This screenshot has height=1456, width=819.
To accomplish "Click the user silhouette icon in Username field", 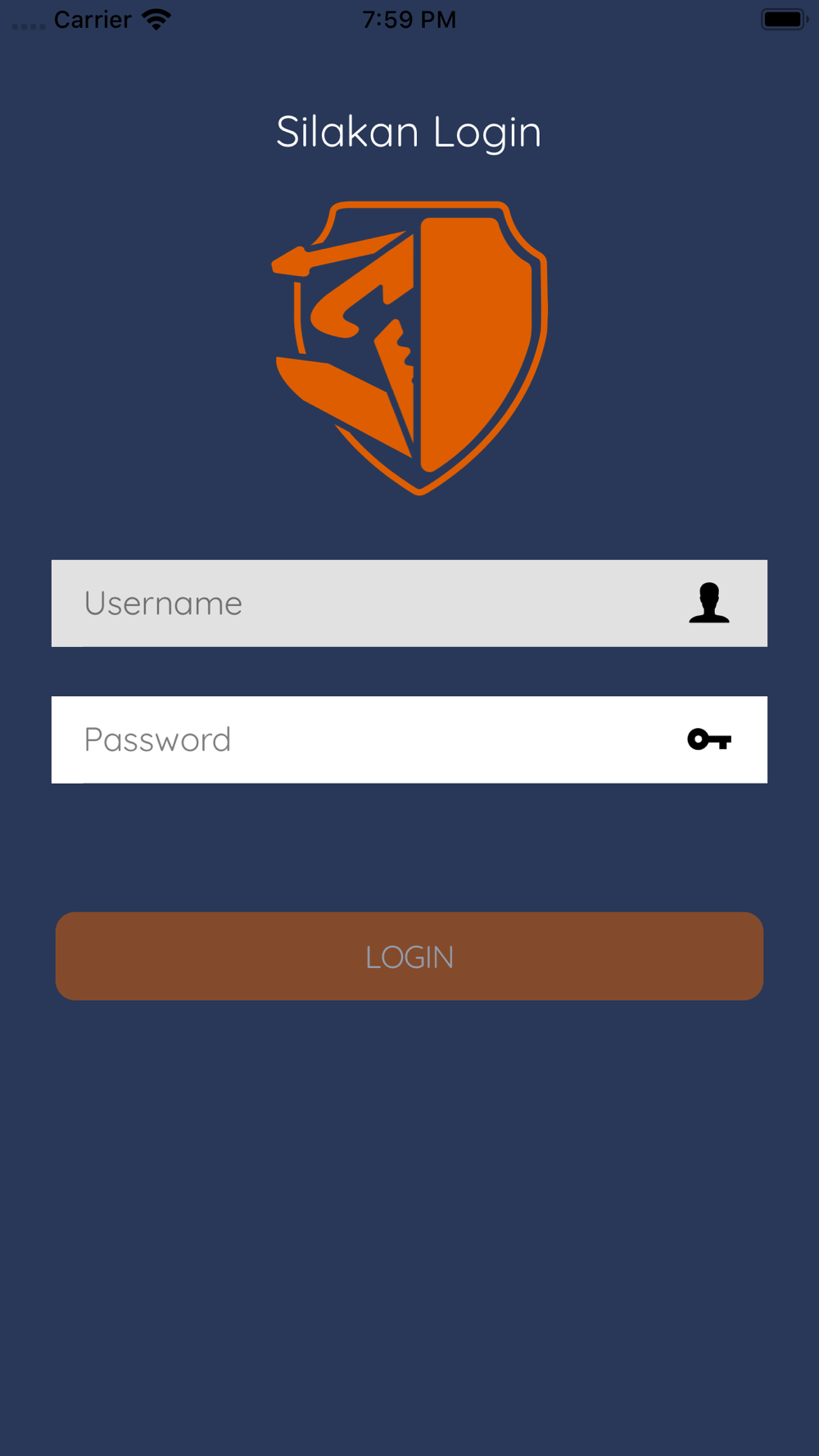I will pos(709,604).
